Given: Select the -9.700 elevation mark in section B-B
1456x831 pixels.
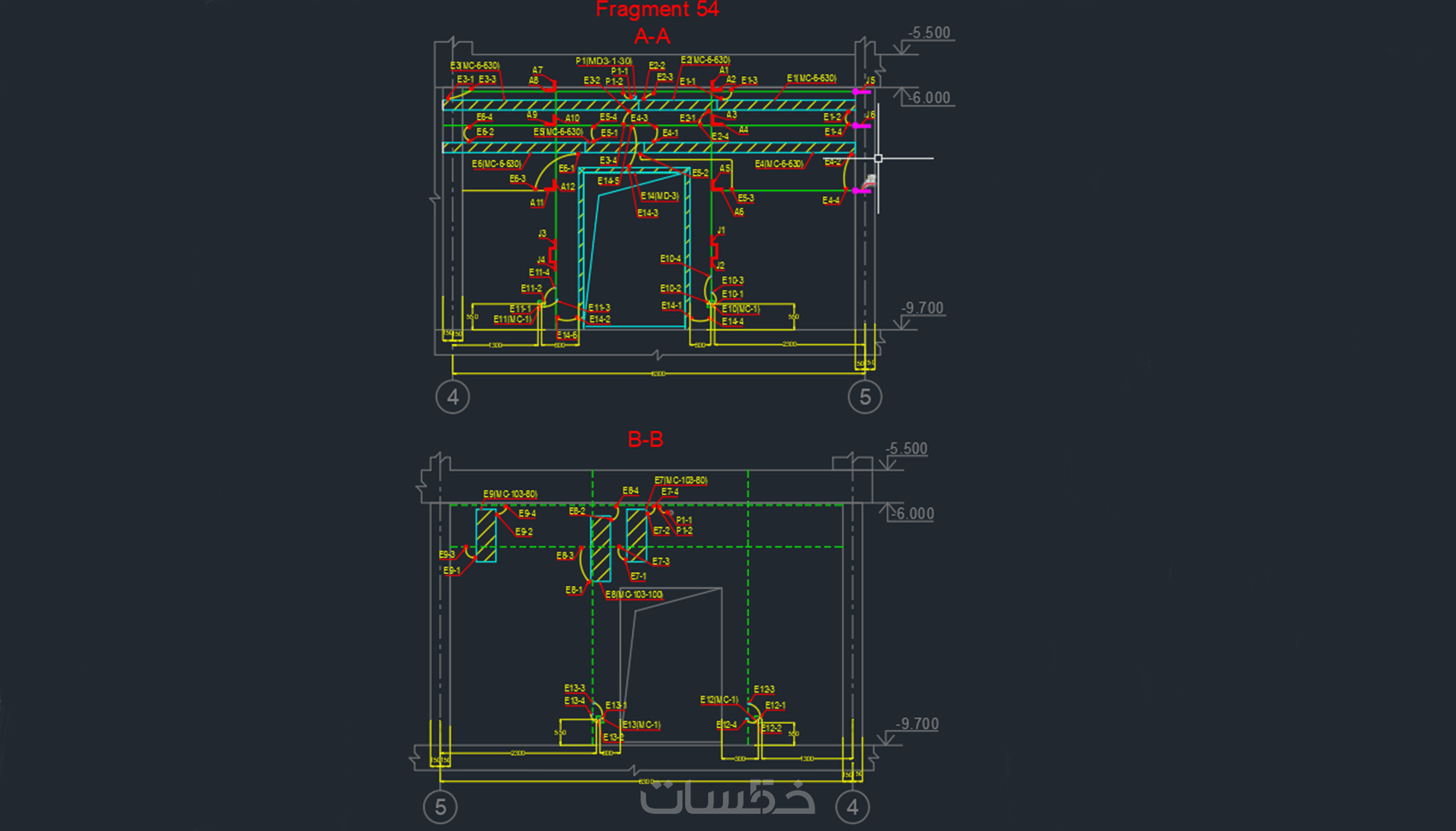Looking at the screenshot, I should (x=917, y=723).
